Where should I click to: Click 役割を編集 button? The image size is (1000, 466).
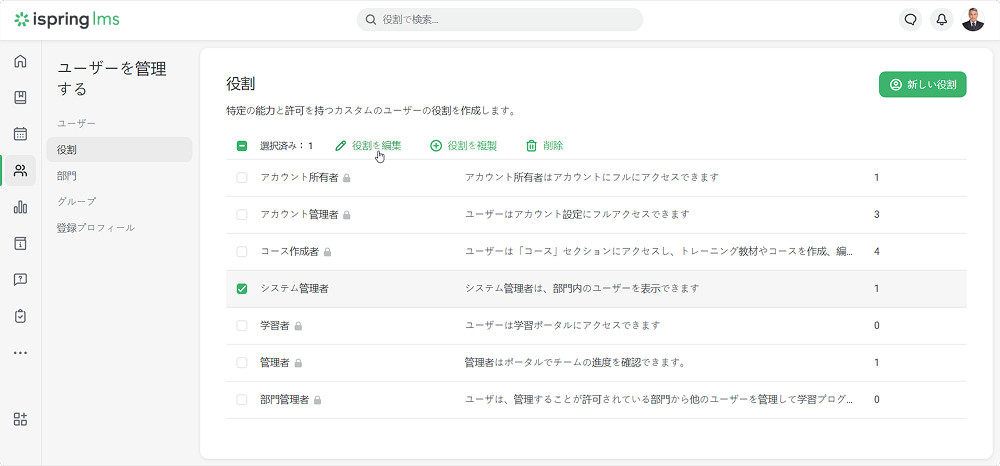tap(368, 146)
